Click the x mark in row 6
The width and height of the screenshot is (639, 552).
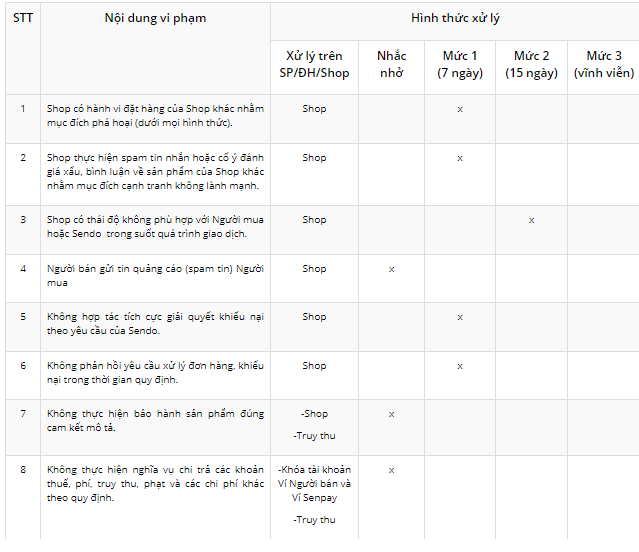tap(460, 366)
